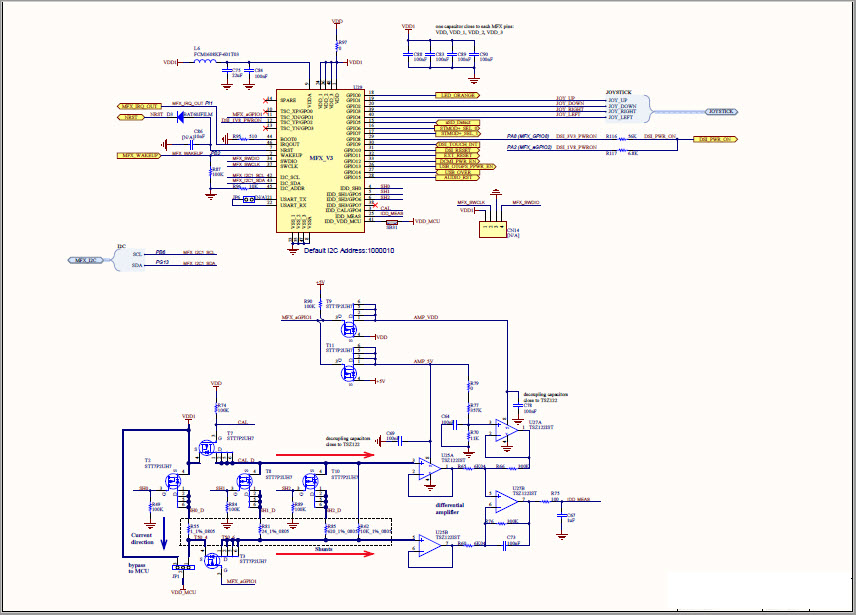
Task: Click the Default I2C Address:1000010 text
Action: (349, 250)
